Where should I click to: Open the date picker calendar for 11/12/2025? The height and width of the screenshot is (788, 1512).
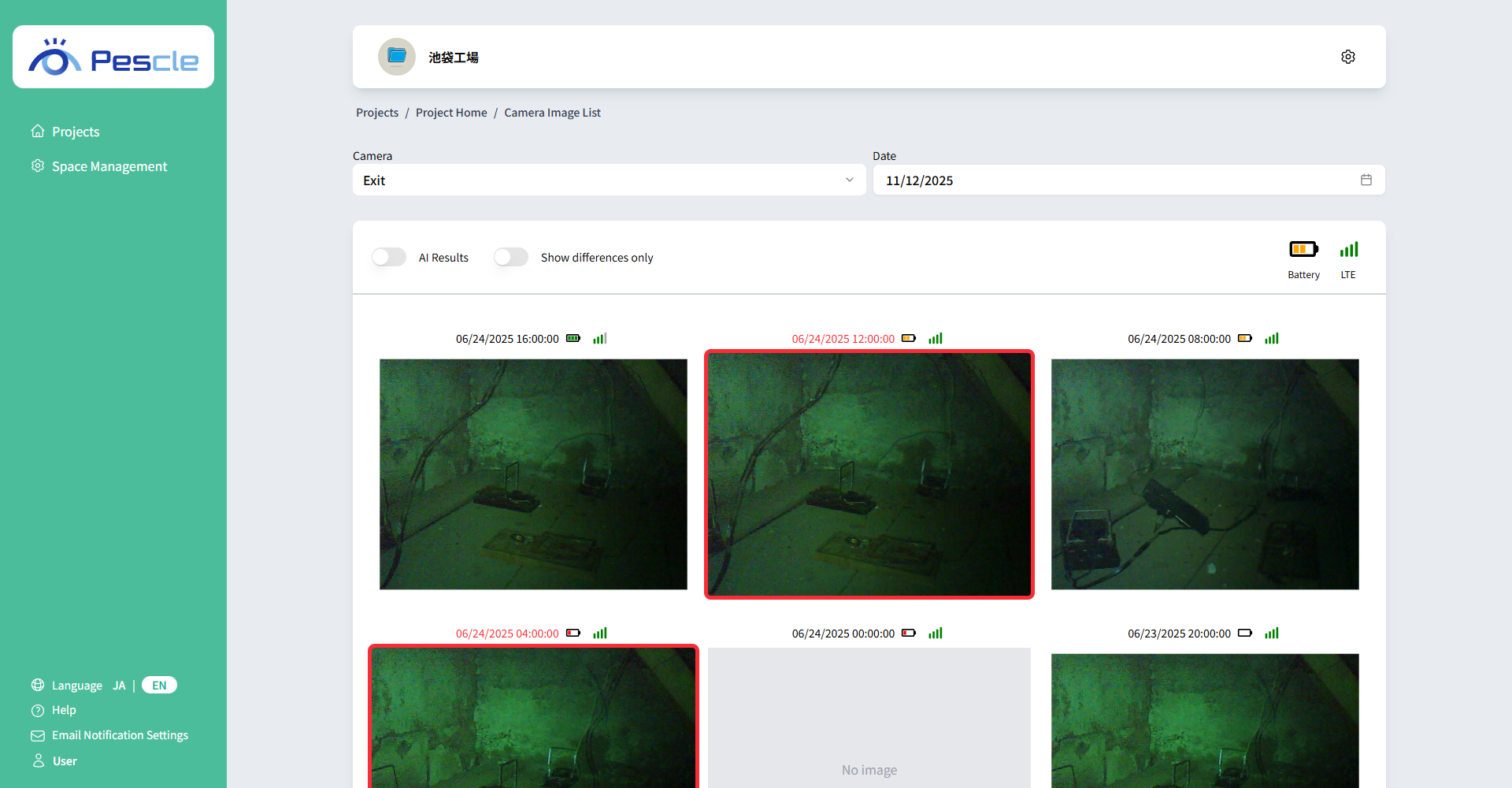coord(1366,180)
